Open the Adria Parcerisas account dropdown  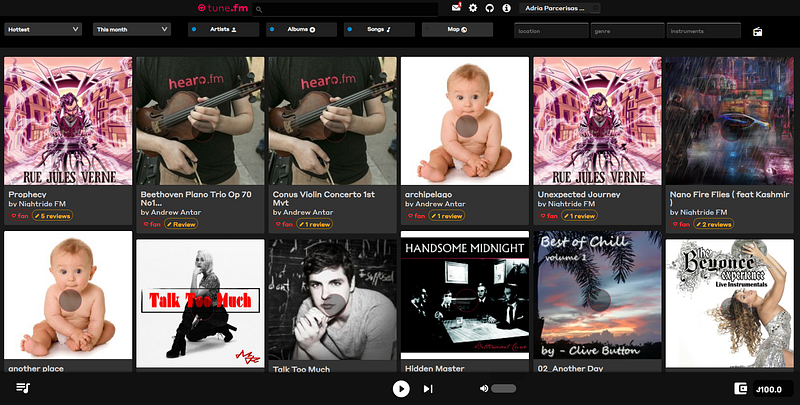(560, 8)
